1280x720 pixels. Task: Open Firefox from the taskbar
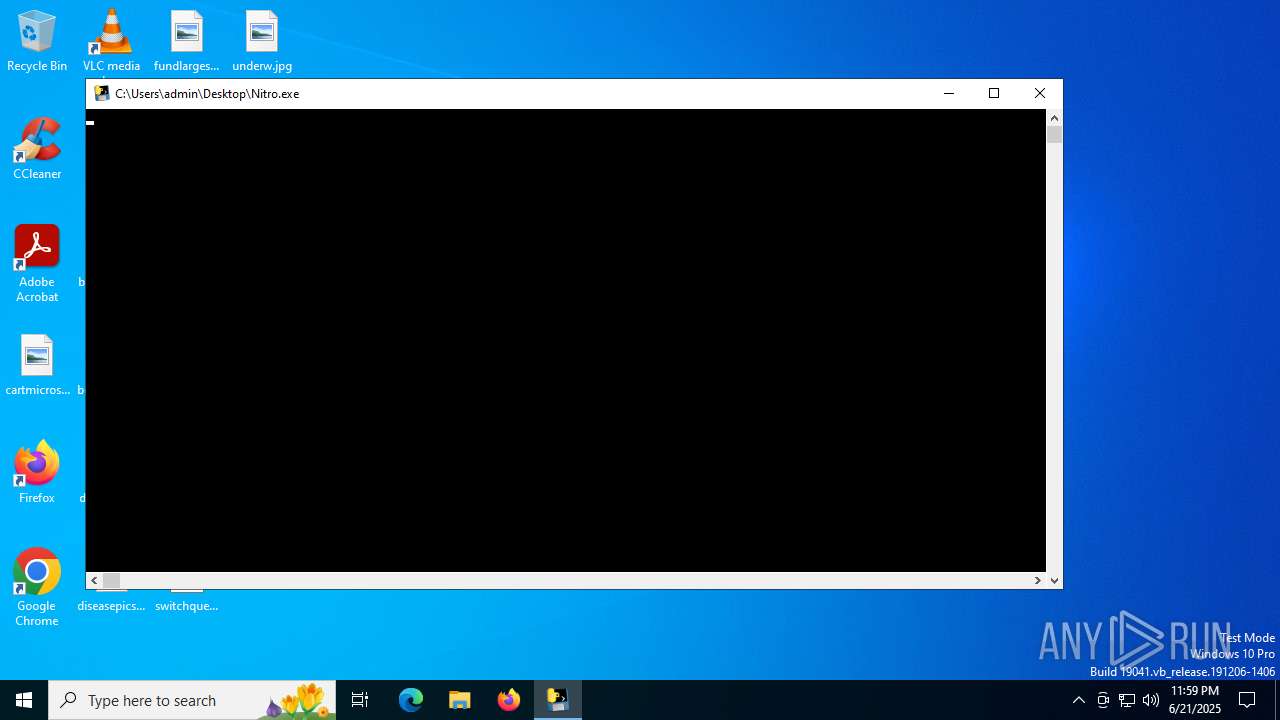coord(509,700)
